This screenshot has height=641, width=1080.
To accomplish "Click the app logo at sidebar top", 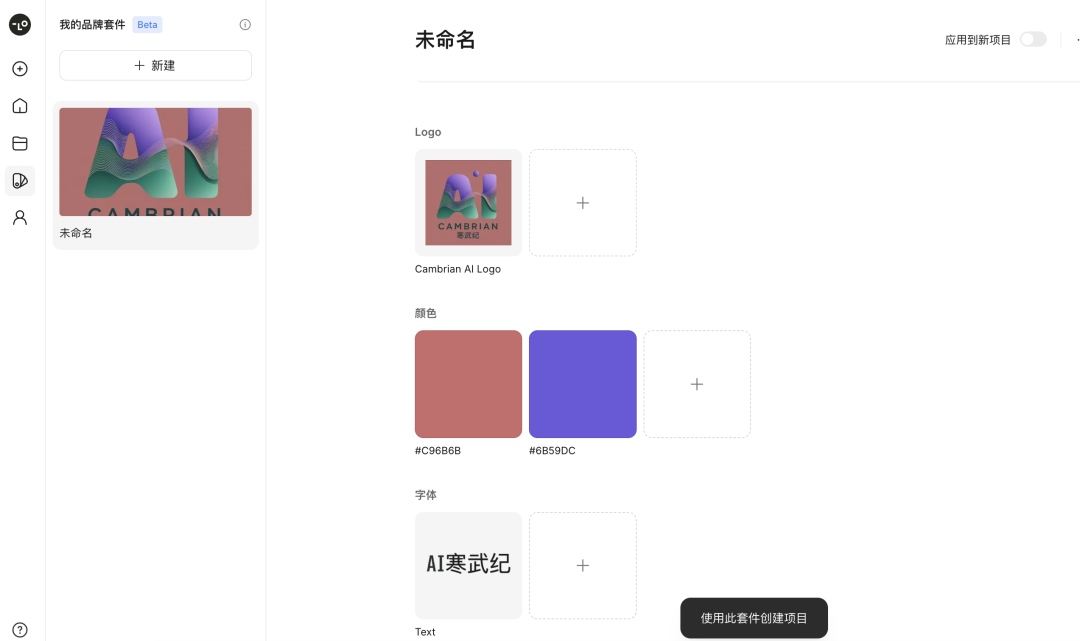I will [20, 25].
